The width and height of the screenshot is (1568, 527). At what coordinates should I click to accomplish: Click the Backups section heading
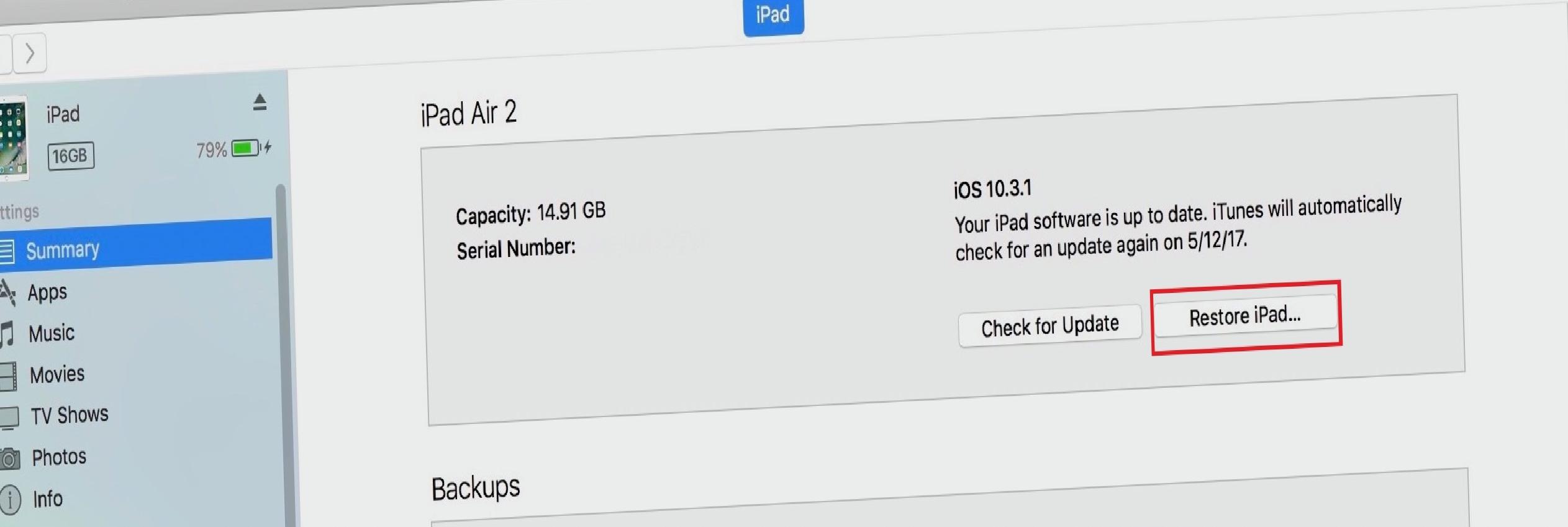pos(476,488)
